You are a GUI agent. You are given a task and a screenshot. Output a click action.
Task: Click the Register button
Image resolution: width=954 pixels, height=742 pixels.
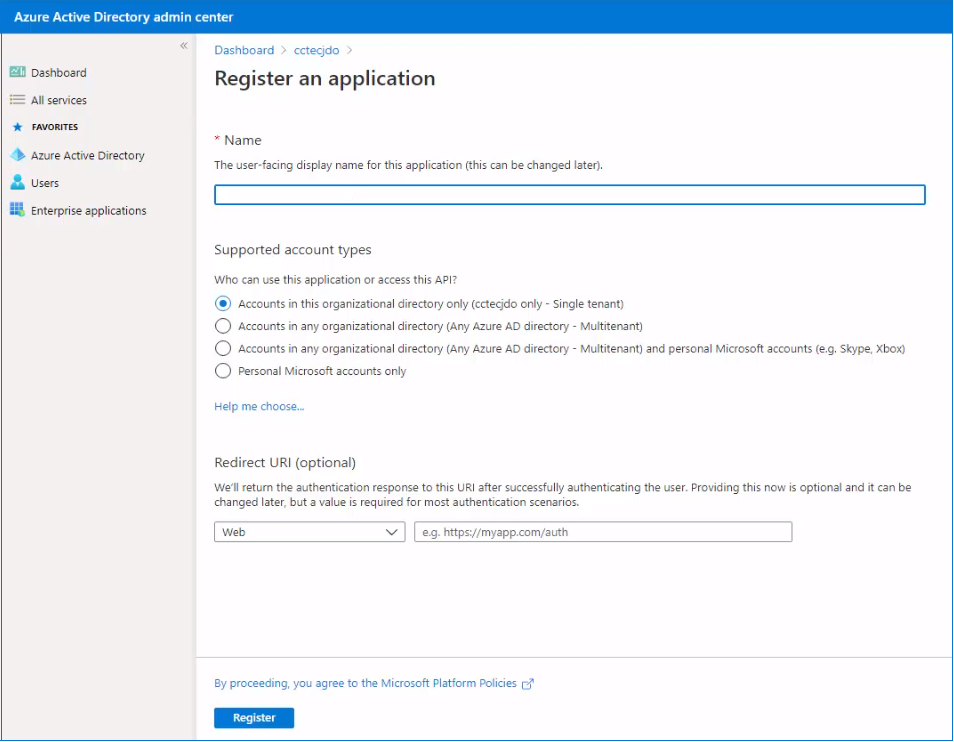pos(254,718)
